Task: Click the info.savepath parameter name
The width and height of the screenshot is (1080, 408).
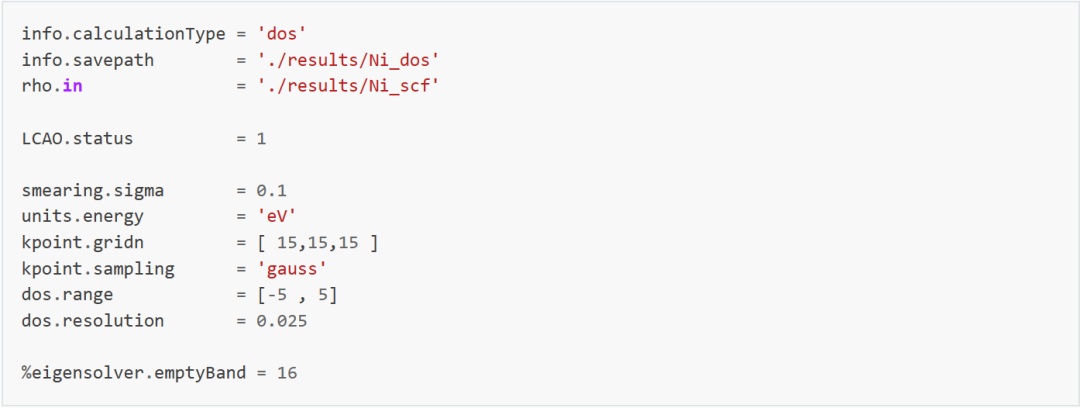Action: pos(87,61)
